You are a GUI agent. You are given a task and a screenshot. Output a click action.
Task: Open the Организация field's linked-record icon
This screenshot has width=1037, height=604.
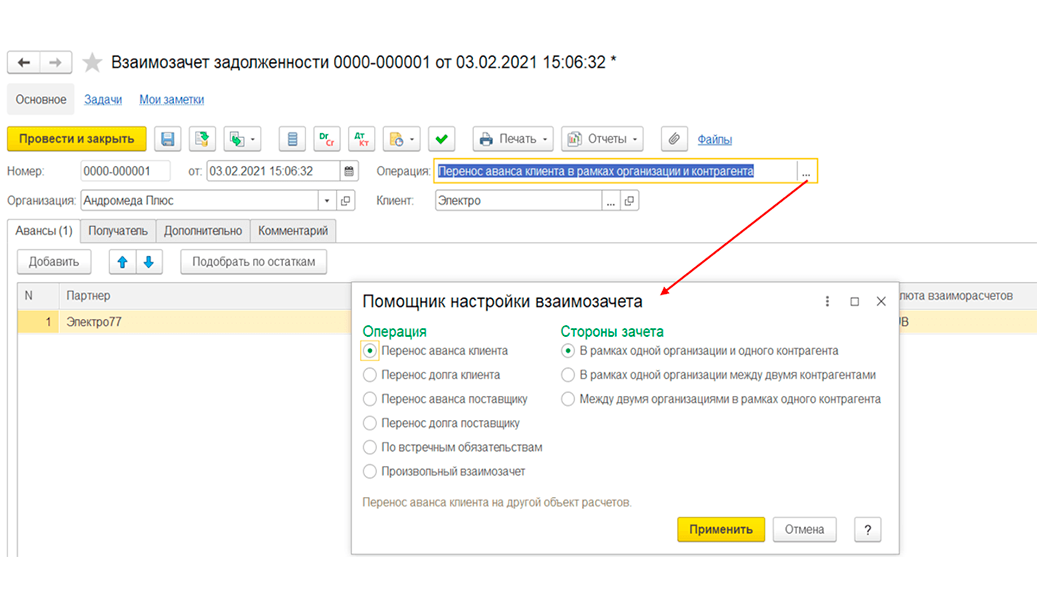345,200
